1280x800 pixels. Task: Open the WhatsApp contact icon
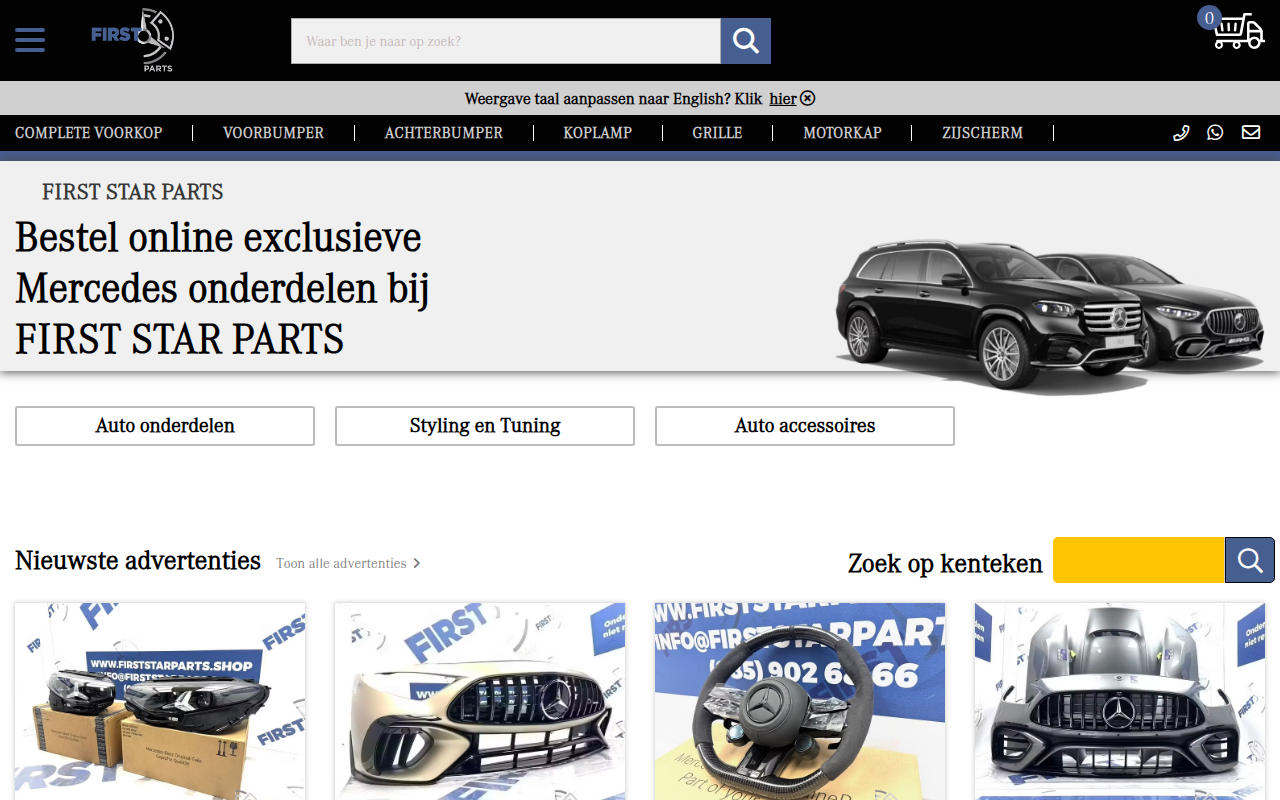(1215, 132)
